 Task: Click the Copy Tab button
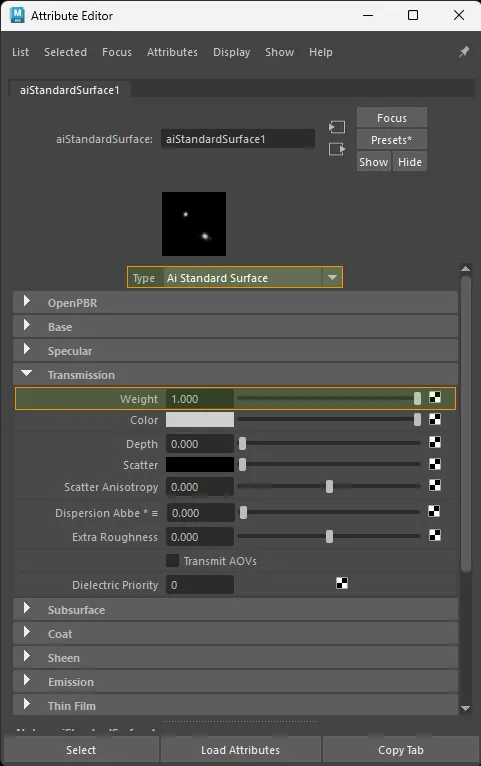point(400,750)
